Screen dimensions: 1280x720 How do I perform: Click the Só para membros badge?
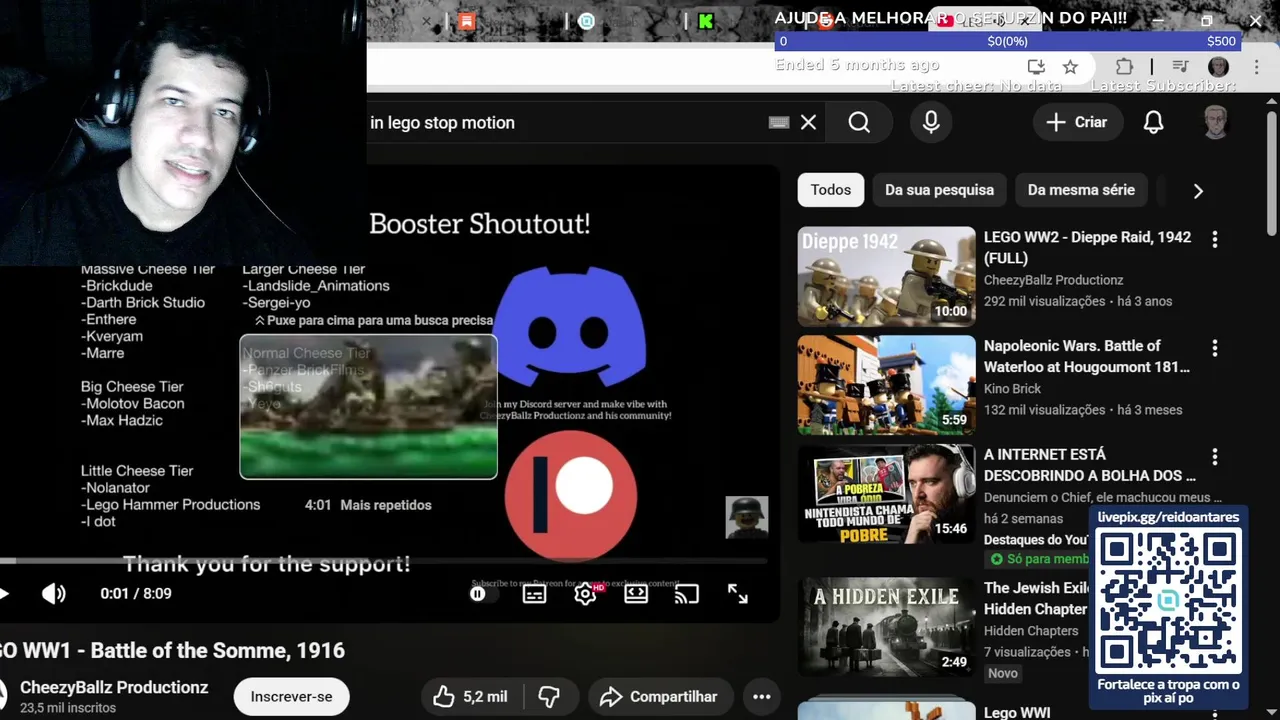coord(1037,559)
